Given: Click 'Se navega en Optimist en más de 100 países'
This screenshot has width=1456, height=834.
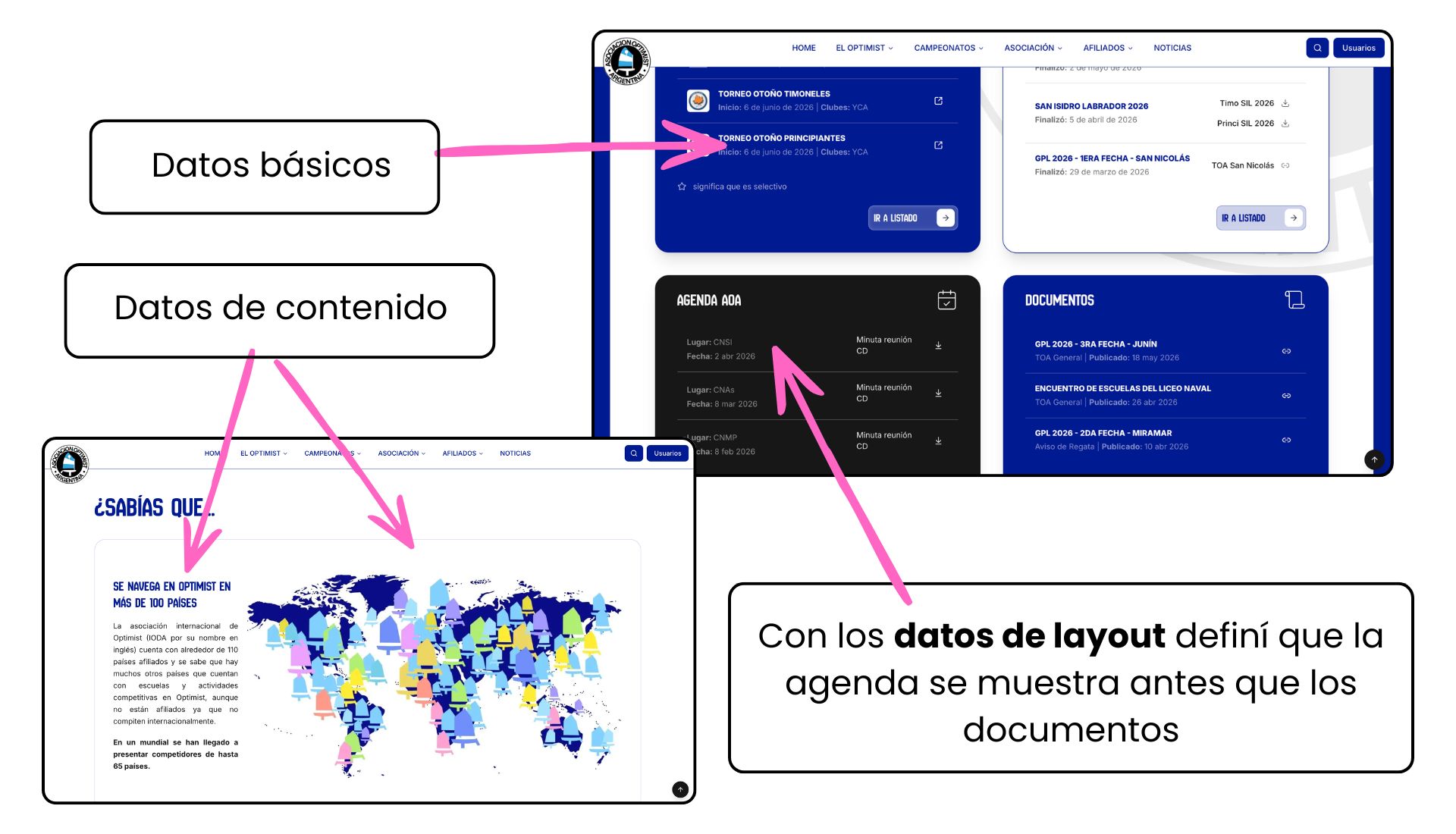Looking at the screenshot, I should [171, 594].
